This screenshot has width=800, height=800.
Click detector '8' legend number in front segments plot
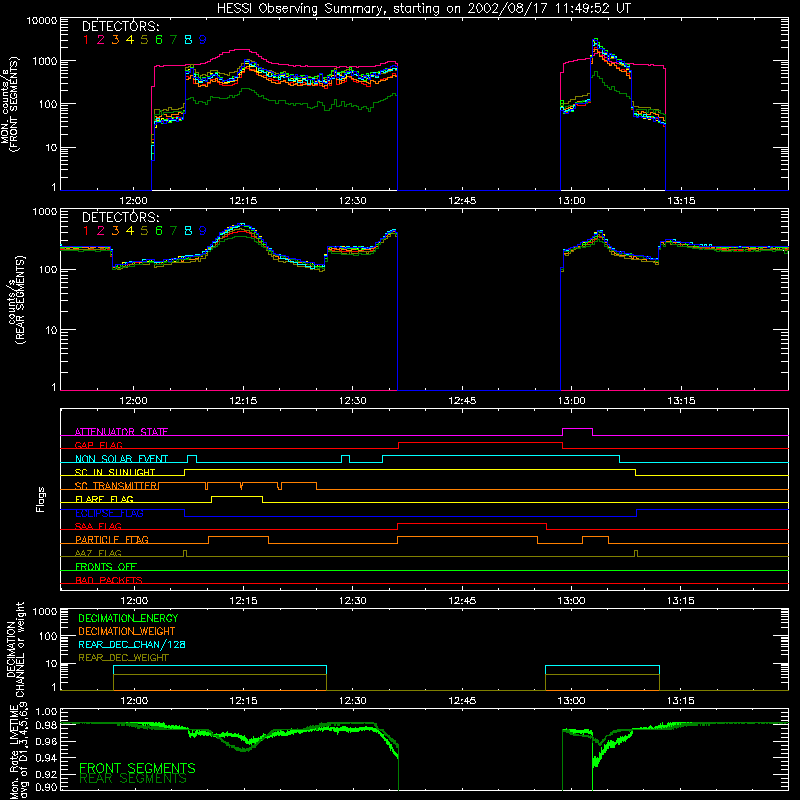(188, 40)
